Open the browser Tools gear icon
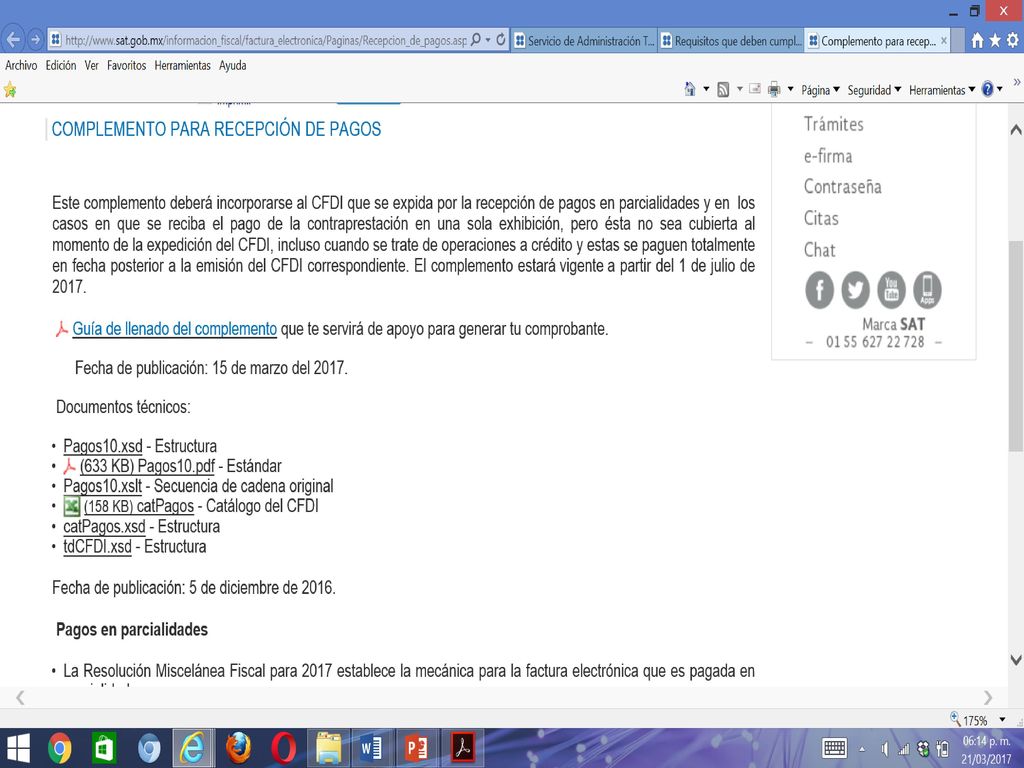1024x768 pixels. (1012, 40)
